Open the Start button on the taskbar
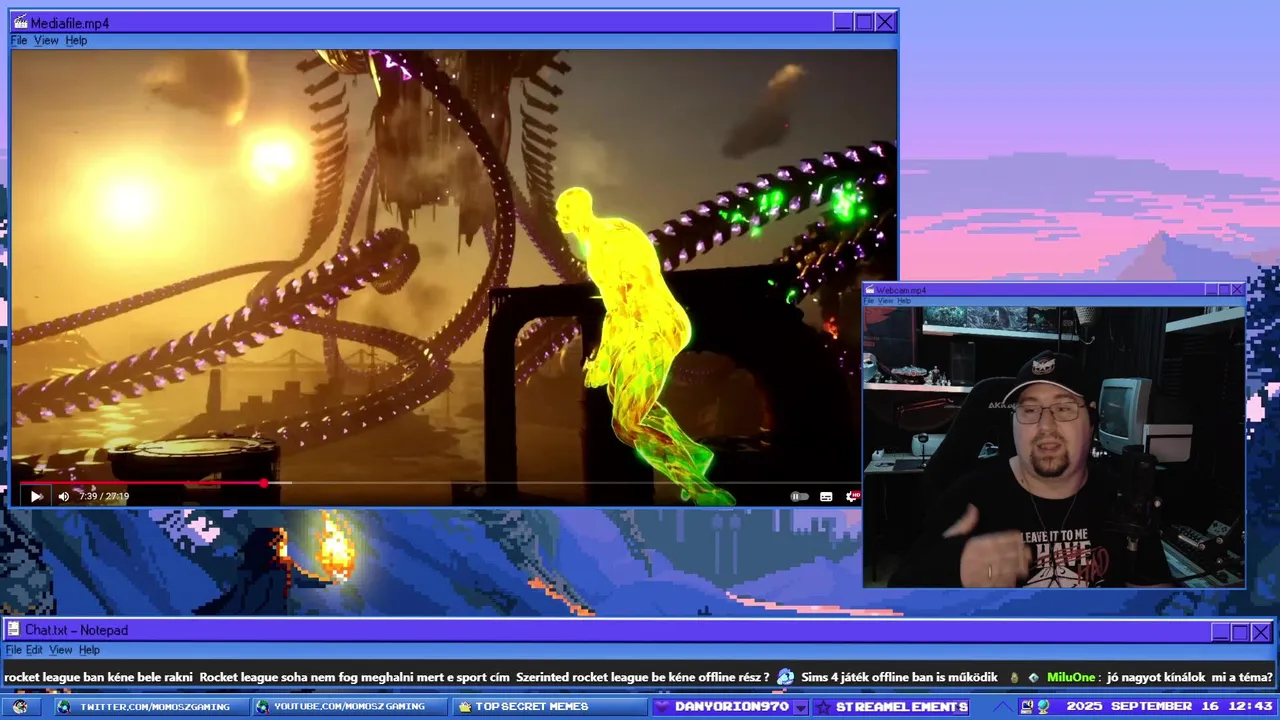The image size is (1280, 720). click(20, 707)
